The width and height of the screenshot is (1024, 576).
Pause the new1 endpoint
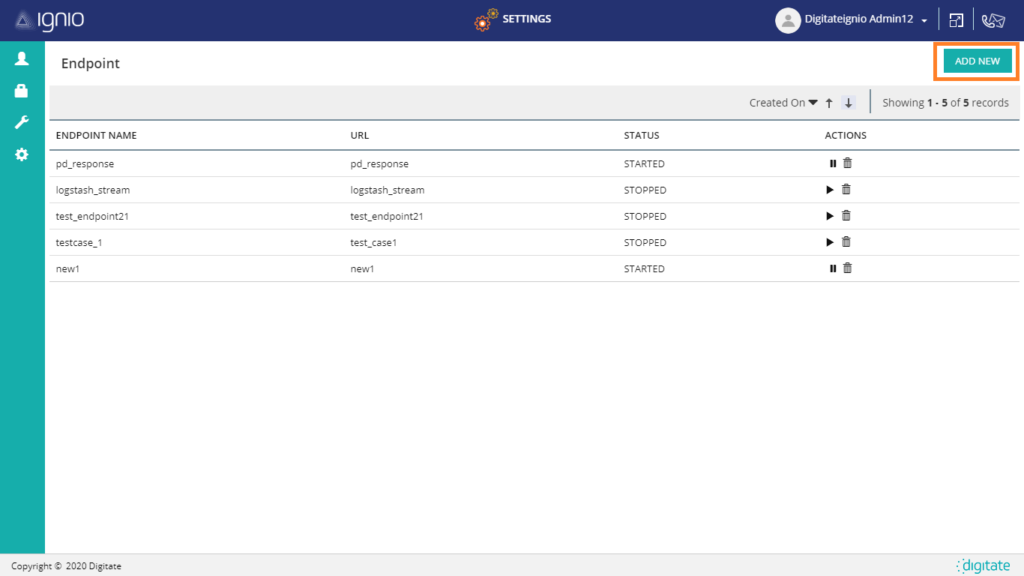pos(832,268)
